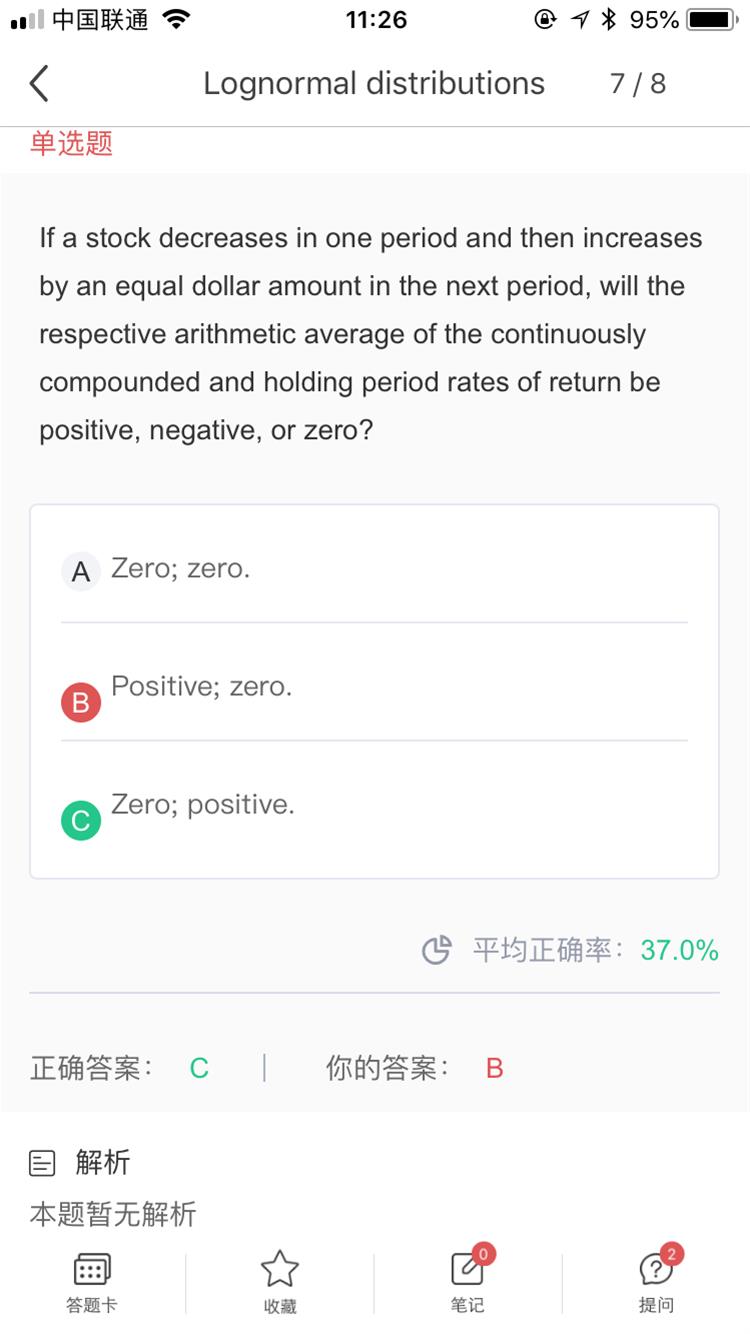750x1334 pixels.
Task: Tap the back arrow icon
Action: [39, 84]
